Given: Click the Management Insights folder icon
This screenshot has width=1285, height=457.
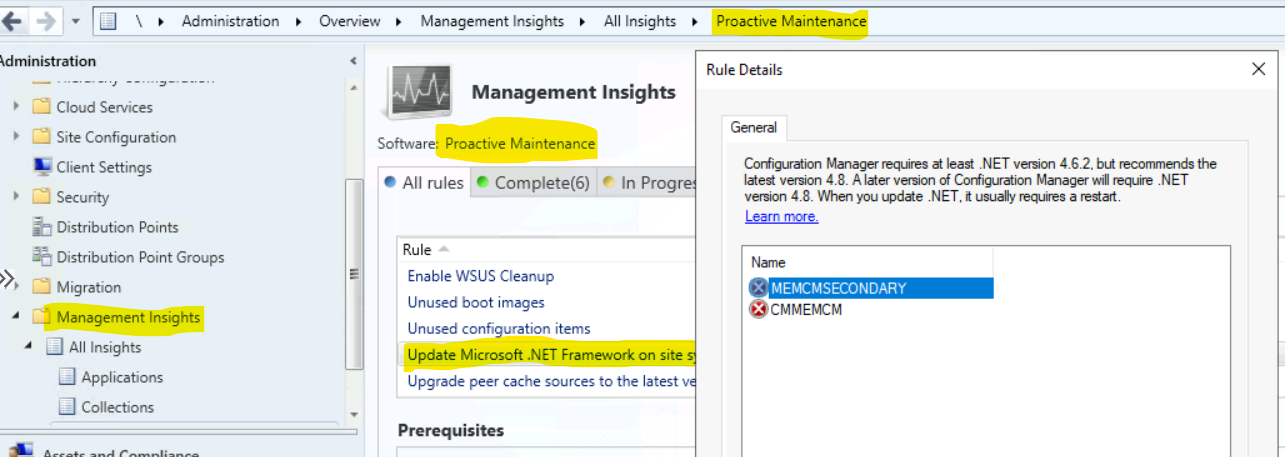Looking at the screenshot, I should (42, 317).
